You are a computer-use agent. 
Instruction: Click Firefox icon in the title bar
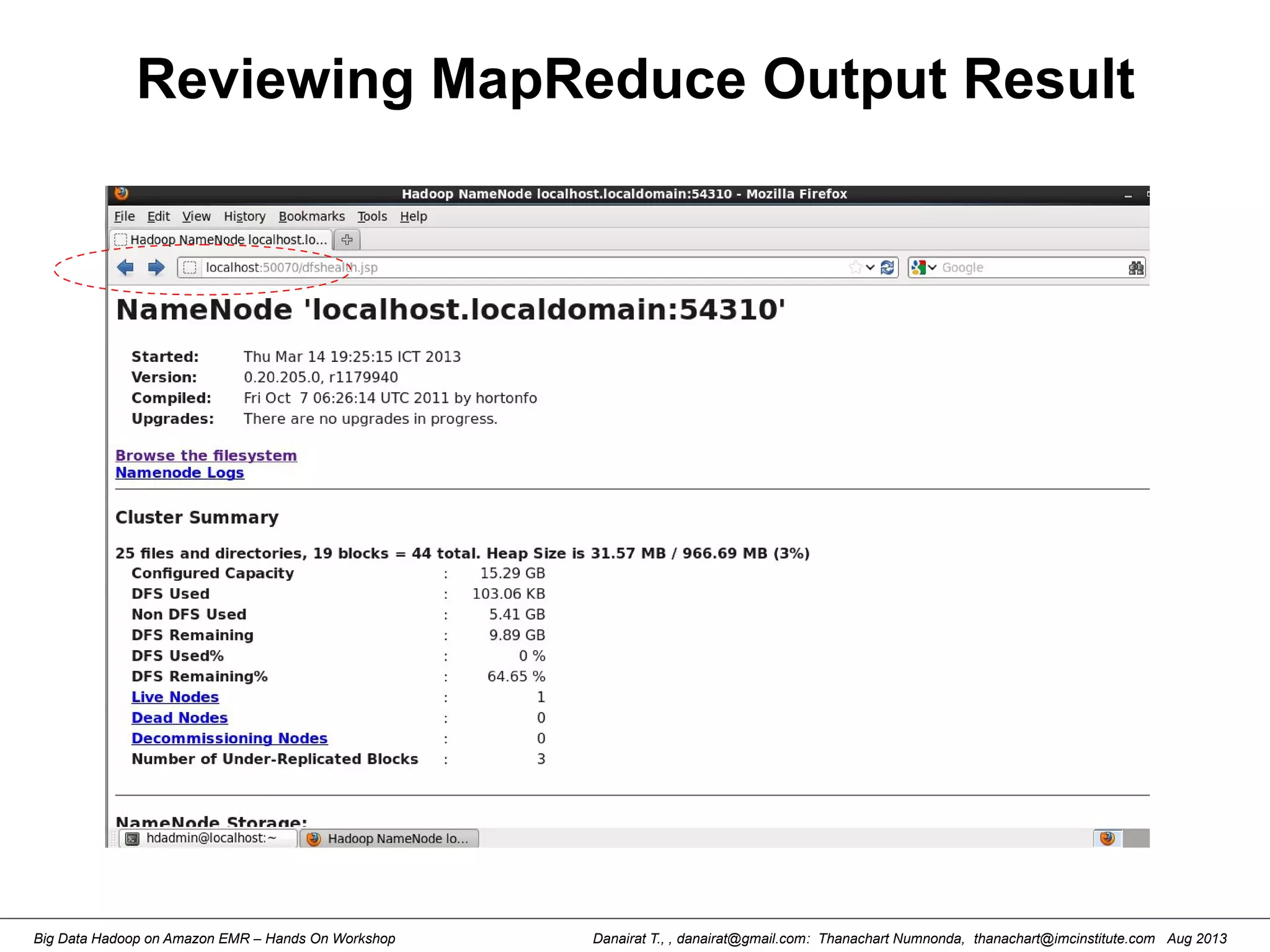click(x=122, y=193)
